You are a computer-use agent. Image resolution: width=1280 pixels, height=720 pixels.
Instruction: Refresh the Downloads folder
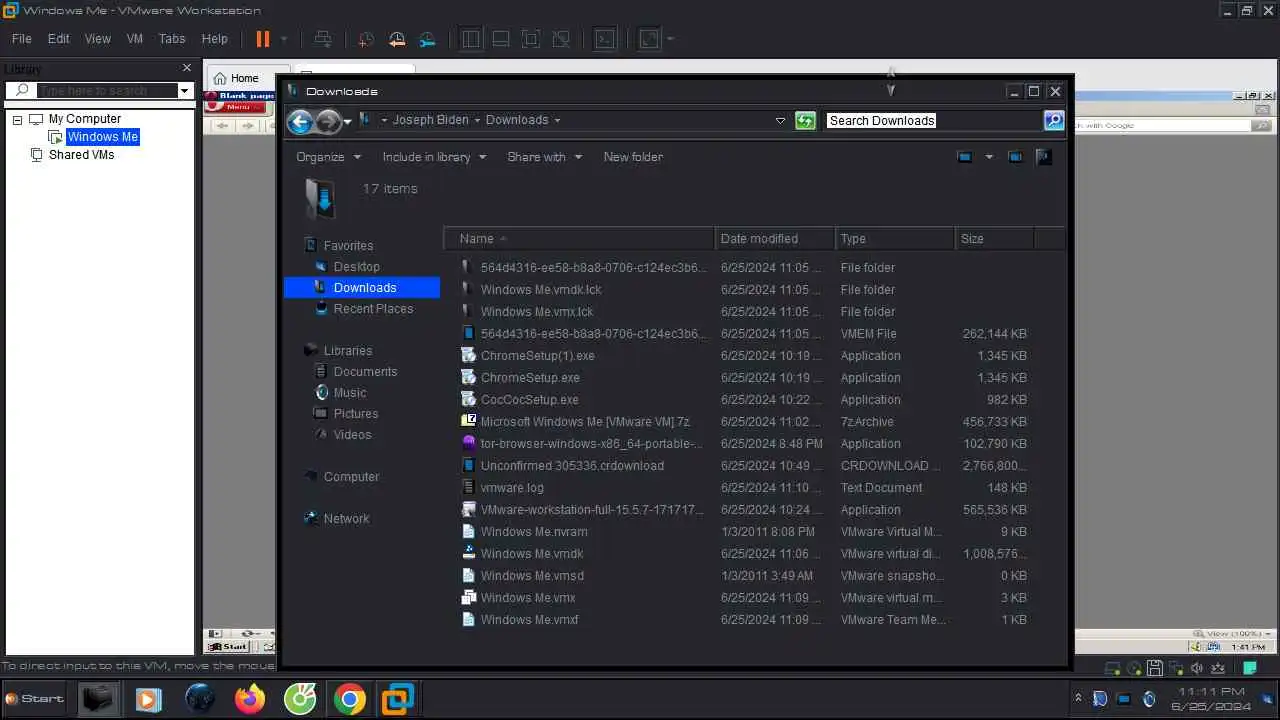(805, 120)
